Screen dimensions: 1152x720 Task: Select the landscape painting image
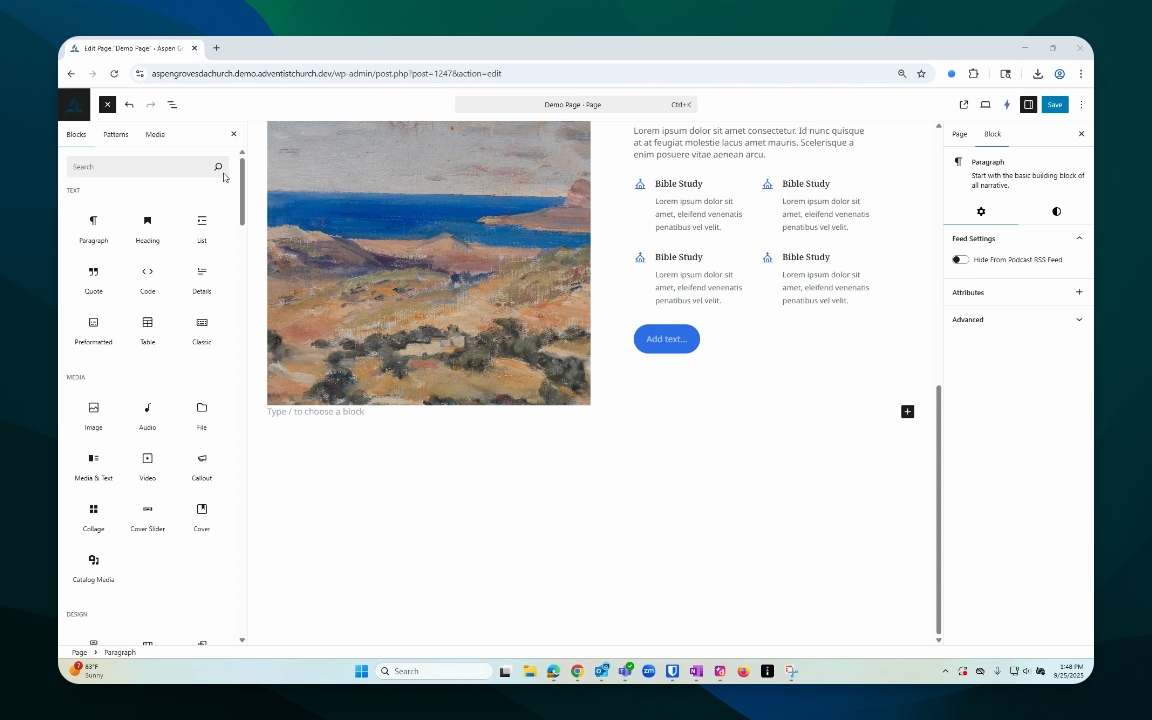[x=429, y=263]
